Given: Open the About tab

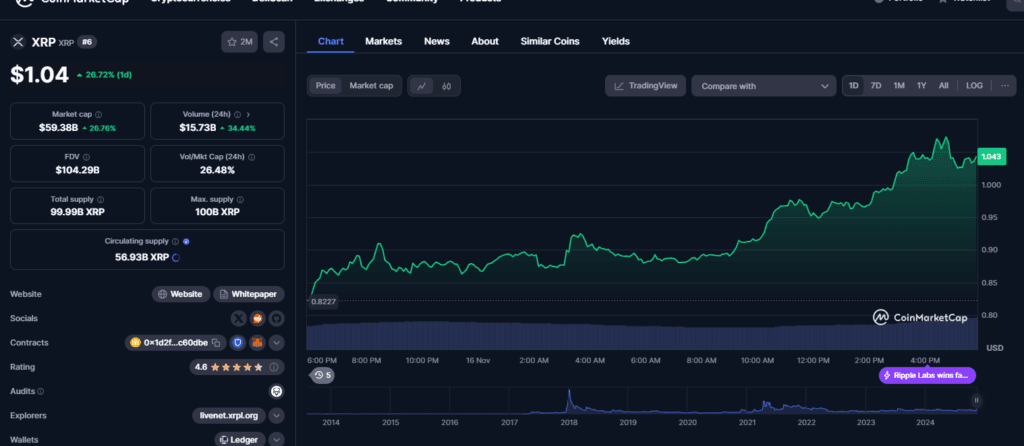Looking at the screenshot, I should [485, 41].
